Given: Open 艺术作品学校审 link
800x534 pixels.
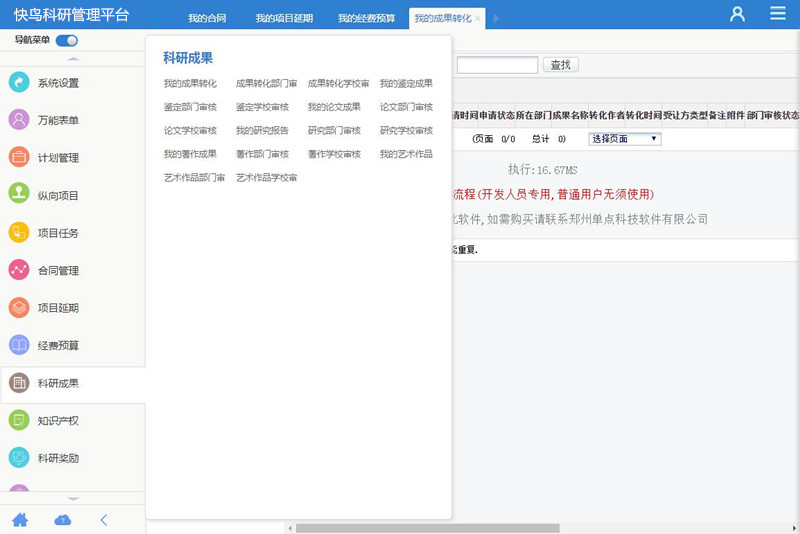Looking at the screenshot, I should coord(266,177).
